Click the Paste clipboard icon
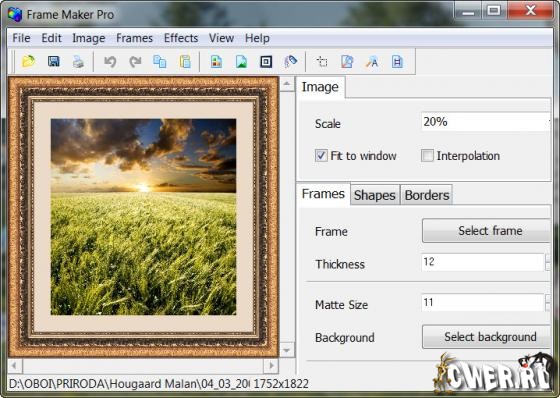The width and height of the screenshot is (560, 398). [185, 61]
